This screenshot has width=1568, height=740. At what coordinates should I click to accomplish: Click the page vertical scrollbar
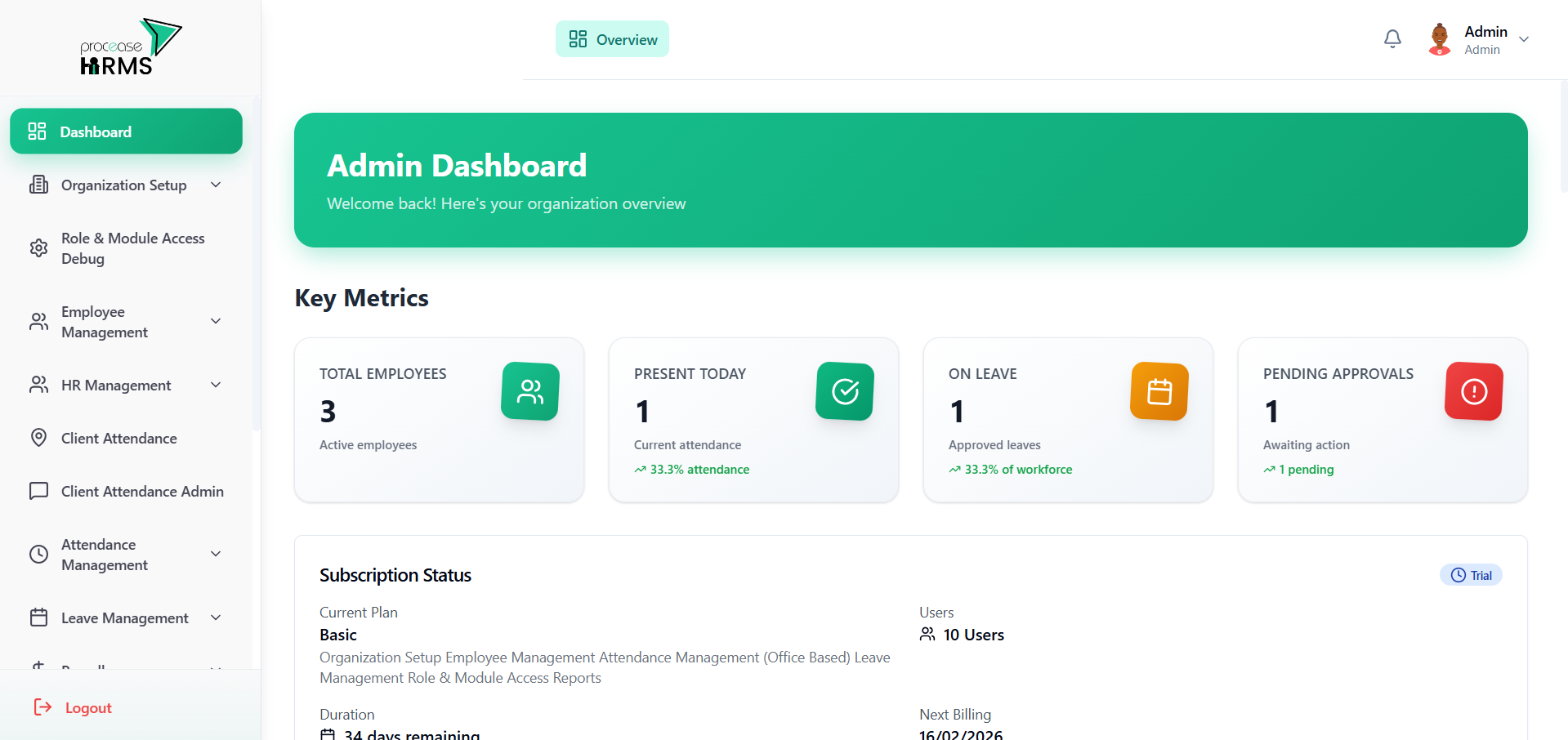click(1564, 135)
